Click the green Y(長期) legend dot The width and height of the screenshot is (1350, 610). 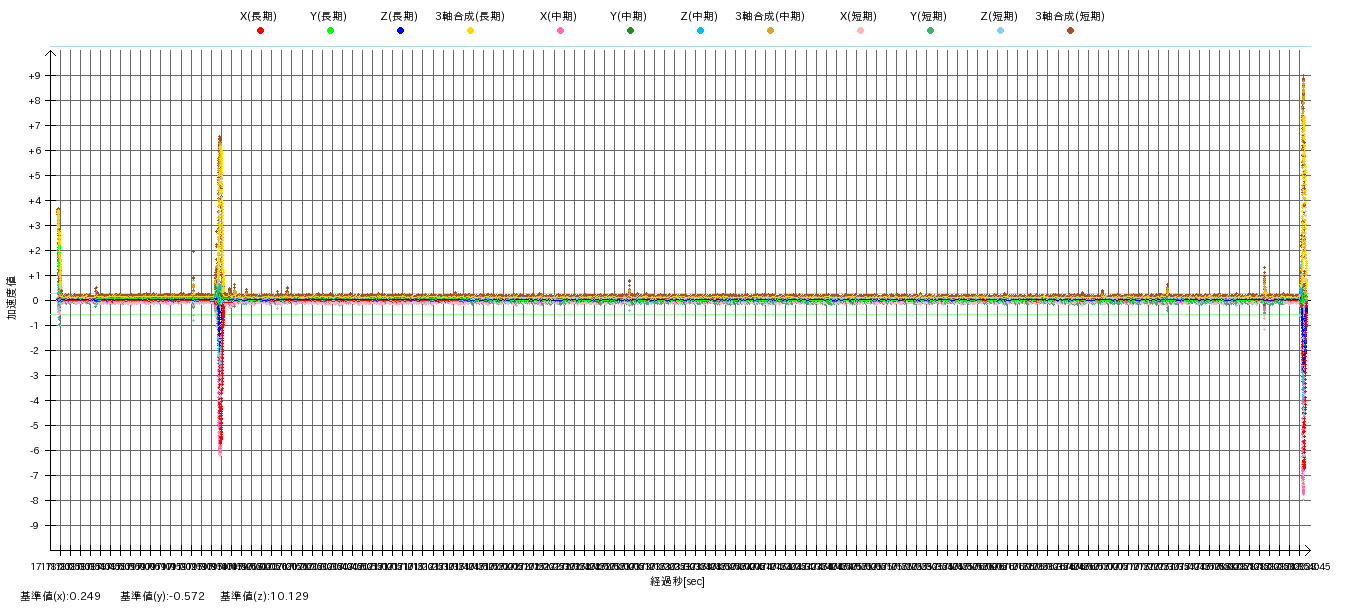tap(330, 31)
